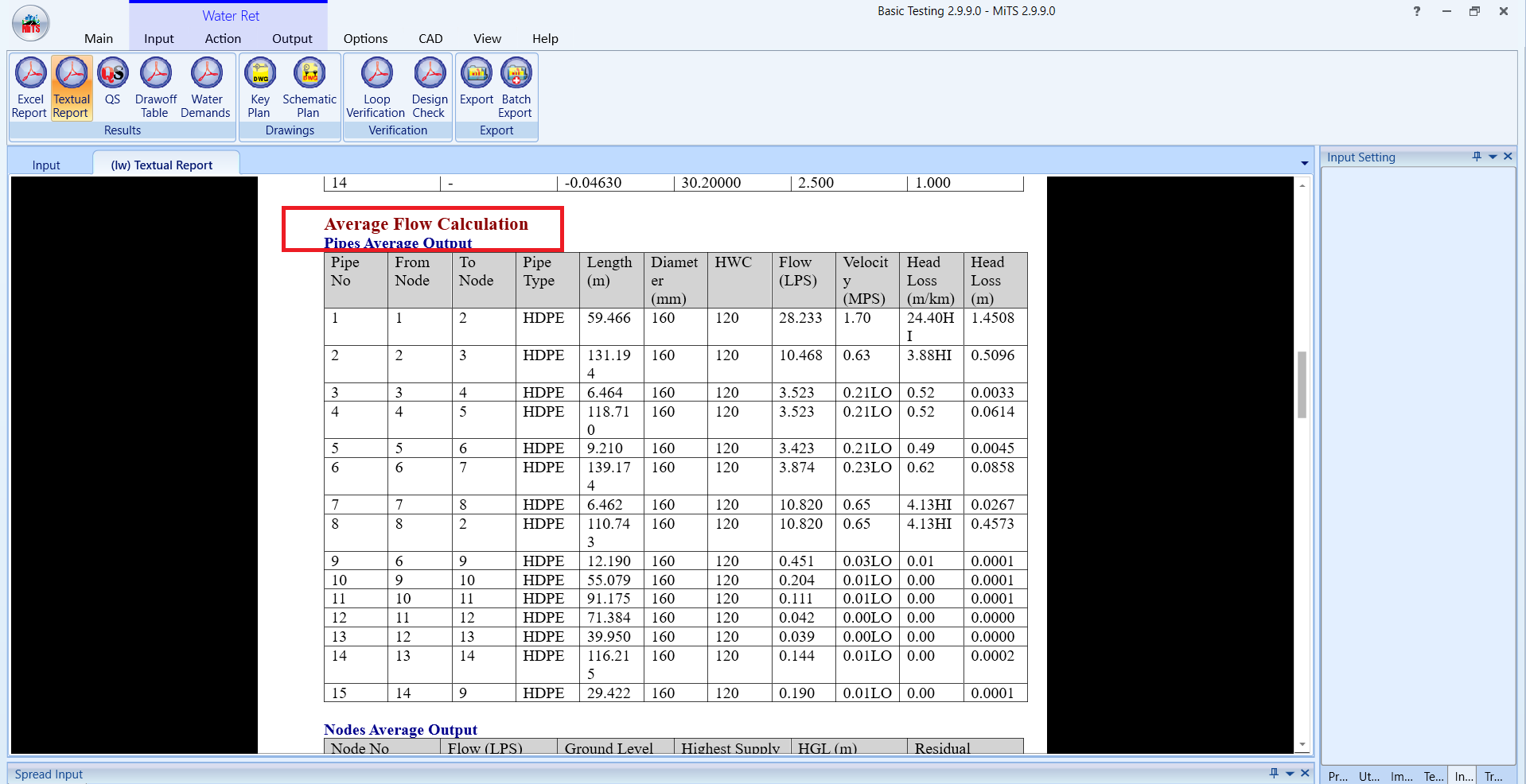The height and width of the screenshot is (784, 1526).
Task: Open the Excel Report
Action: coord(30,88)
